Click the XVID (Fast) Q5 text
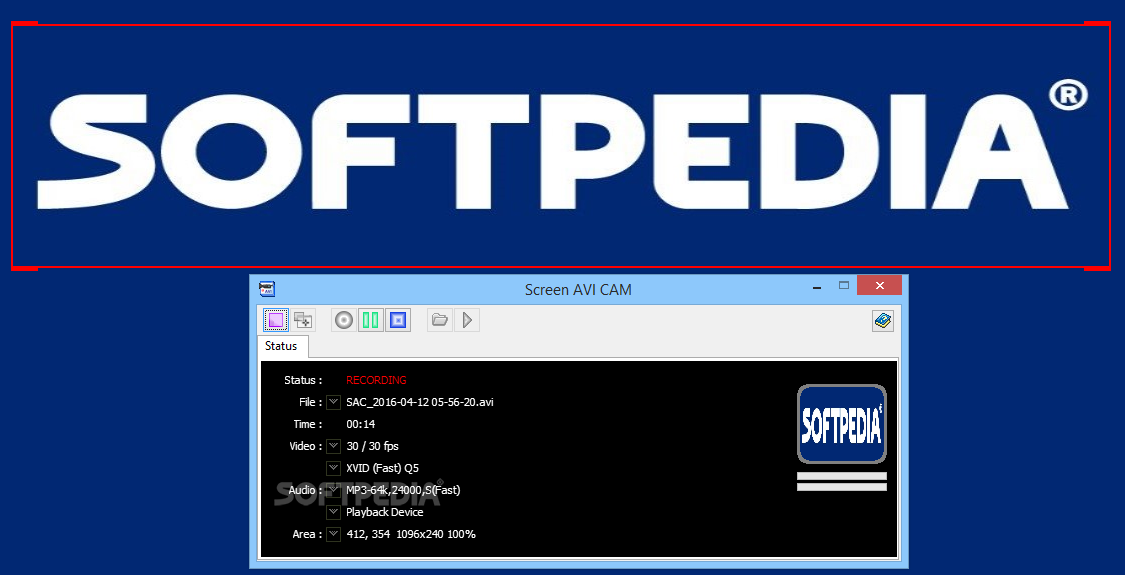The image size is (1125, 575). pyautogui.click(x=382, y=469)
